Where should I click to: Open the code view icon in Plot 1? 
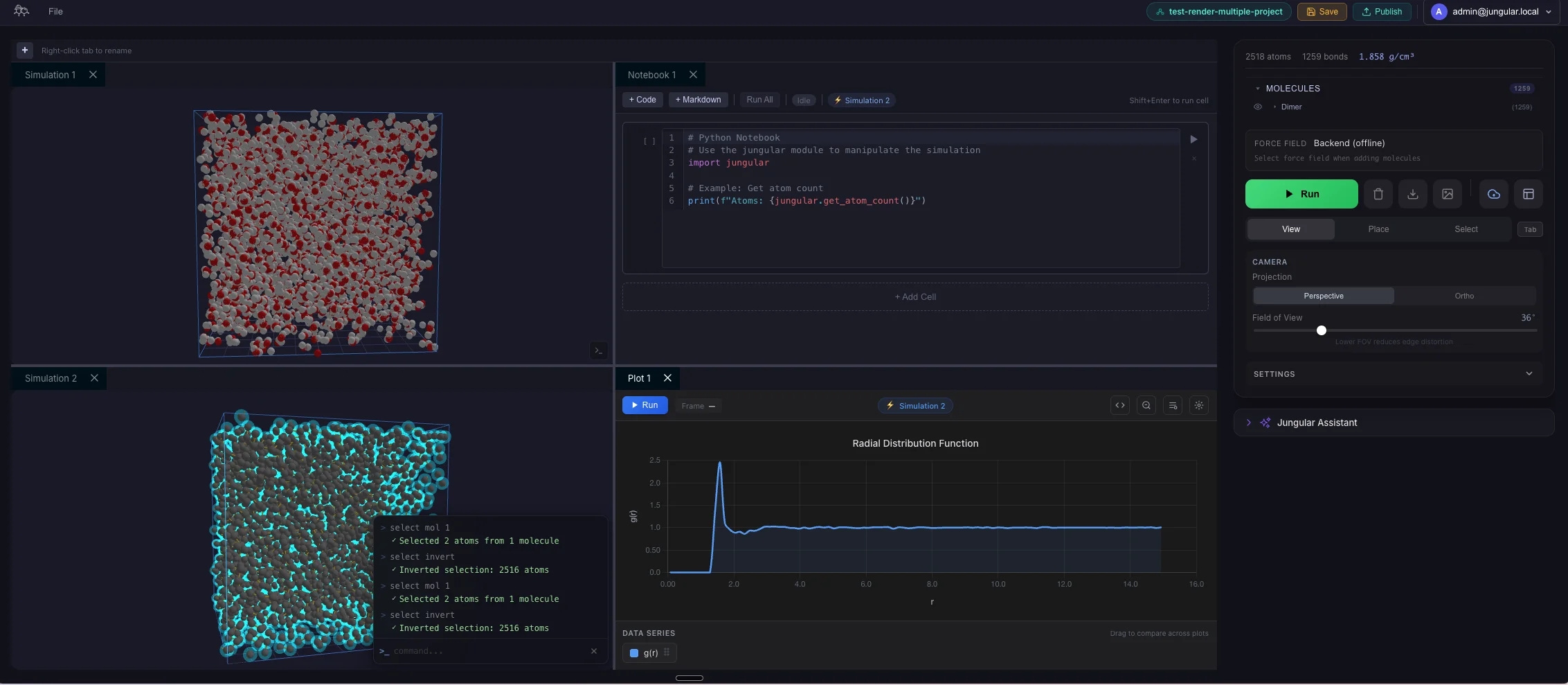point(1119,406)
